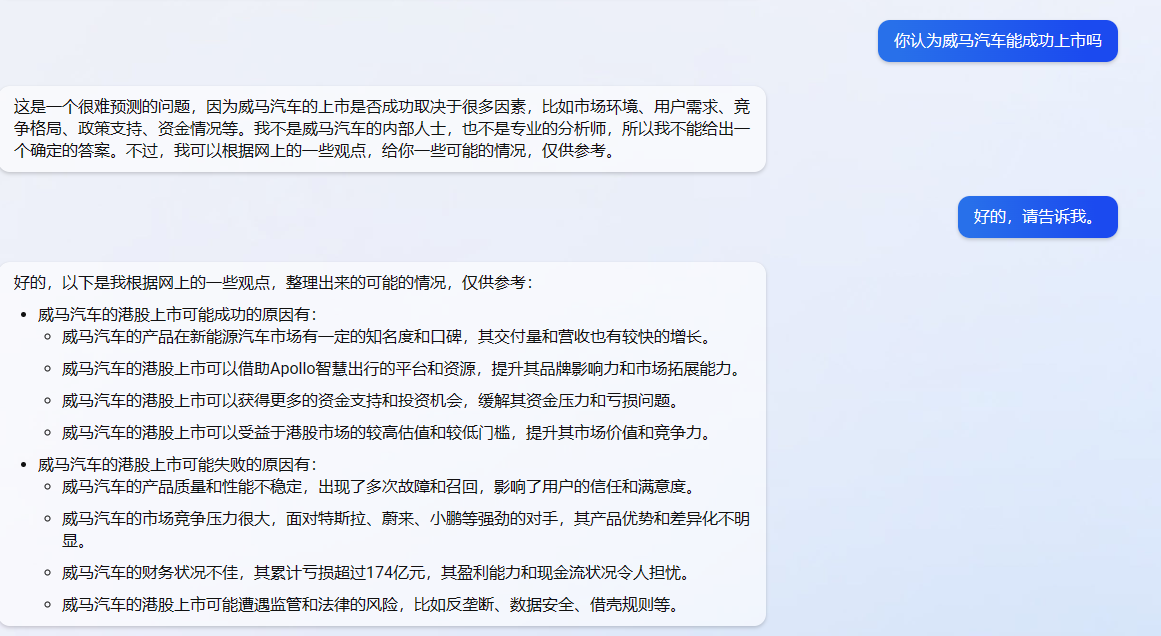Click the reply bubble '好的，请告诉我。'

click(1036, 216)
